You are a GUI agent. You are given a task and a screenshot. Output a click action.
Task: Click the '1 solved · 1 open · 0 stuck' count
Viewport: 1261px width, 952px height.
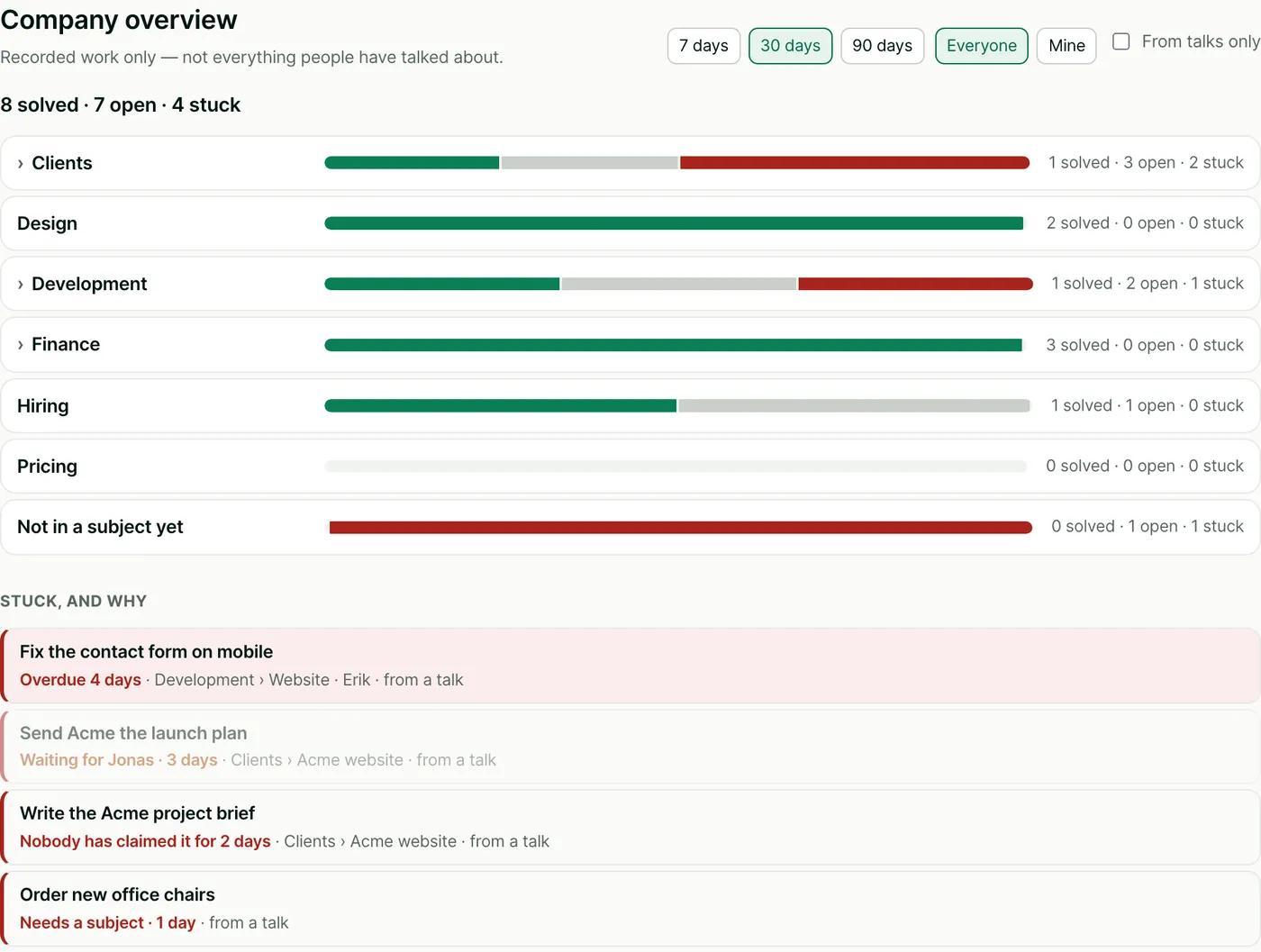1148,406
